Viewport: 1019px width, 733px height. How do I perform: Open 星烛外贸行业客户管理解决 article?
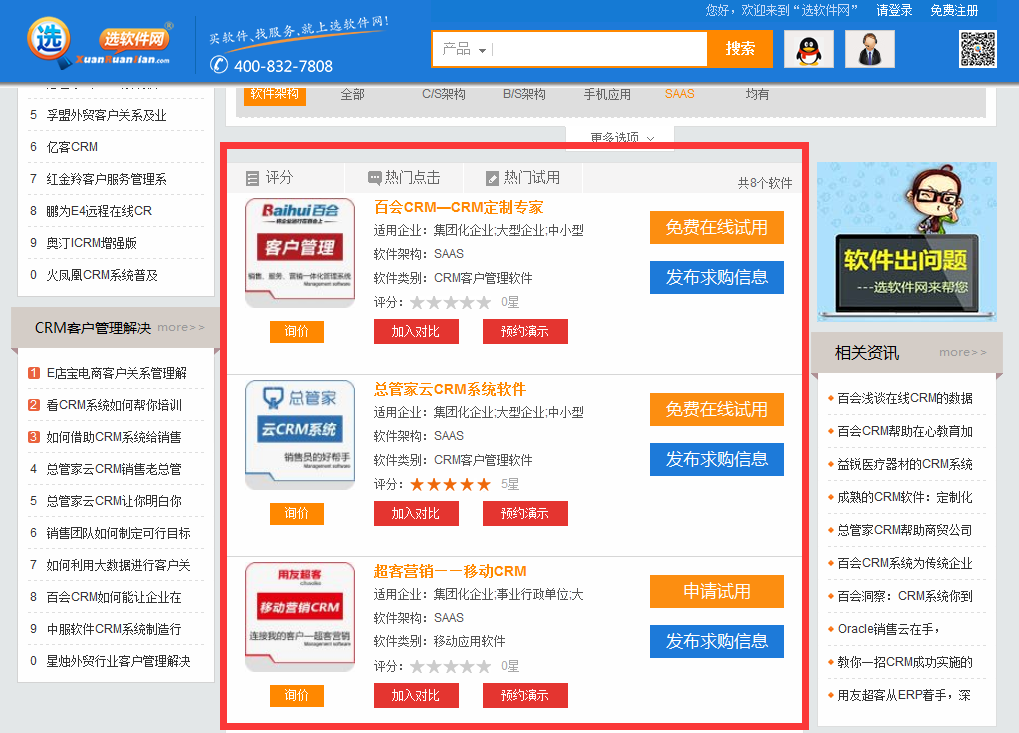118,661
